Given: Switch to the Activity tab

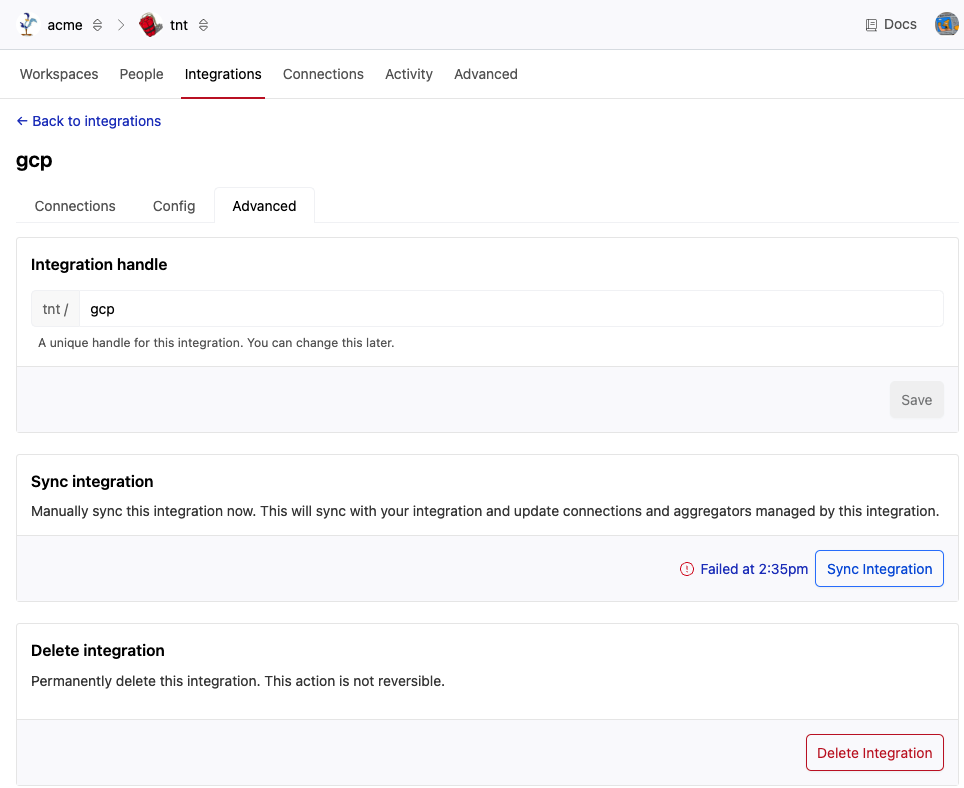Looking at the screenshot, I should 409,74.
